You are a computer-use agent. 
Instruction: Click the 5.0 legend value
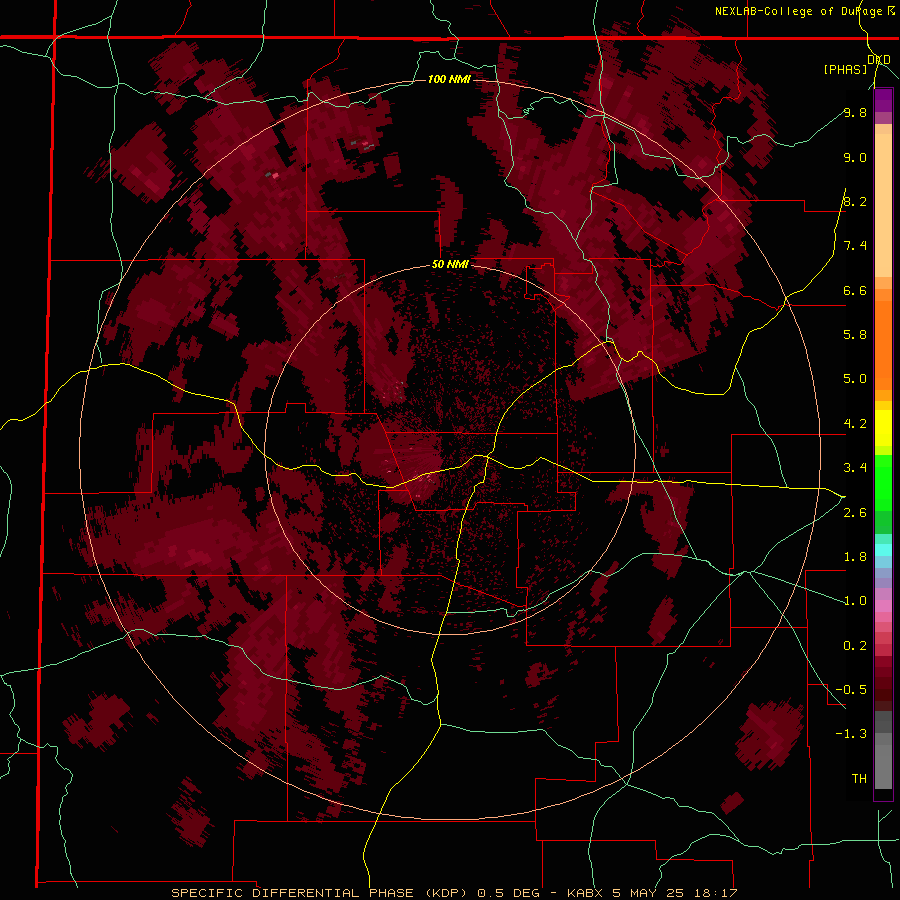pyautogui.click(x=855, y=379)
